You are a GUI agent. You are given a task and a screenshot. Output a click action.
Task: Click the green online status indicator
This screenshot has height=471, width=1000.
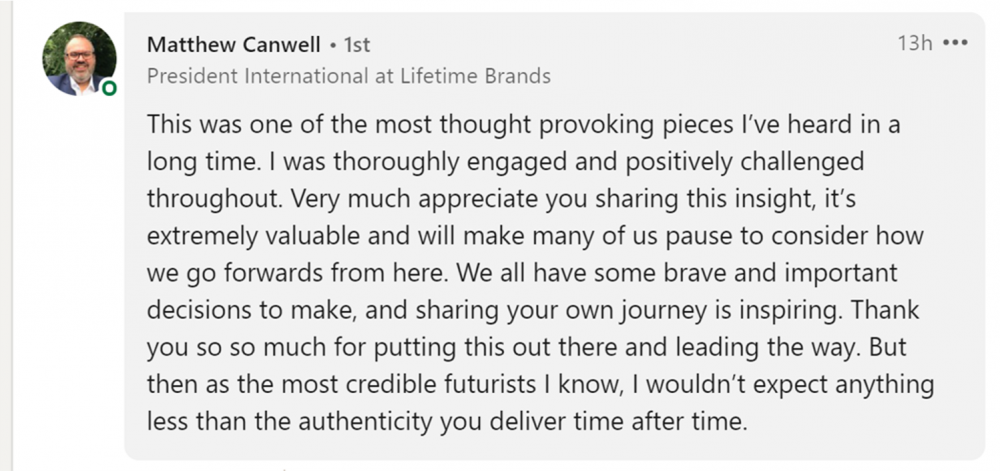coord(109,89)
